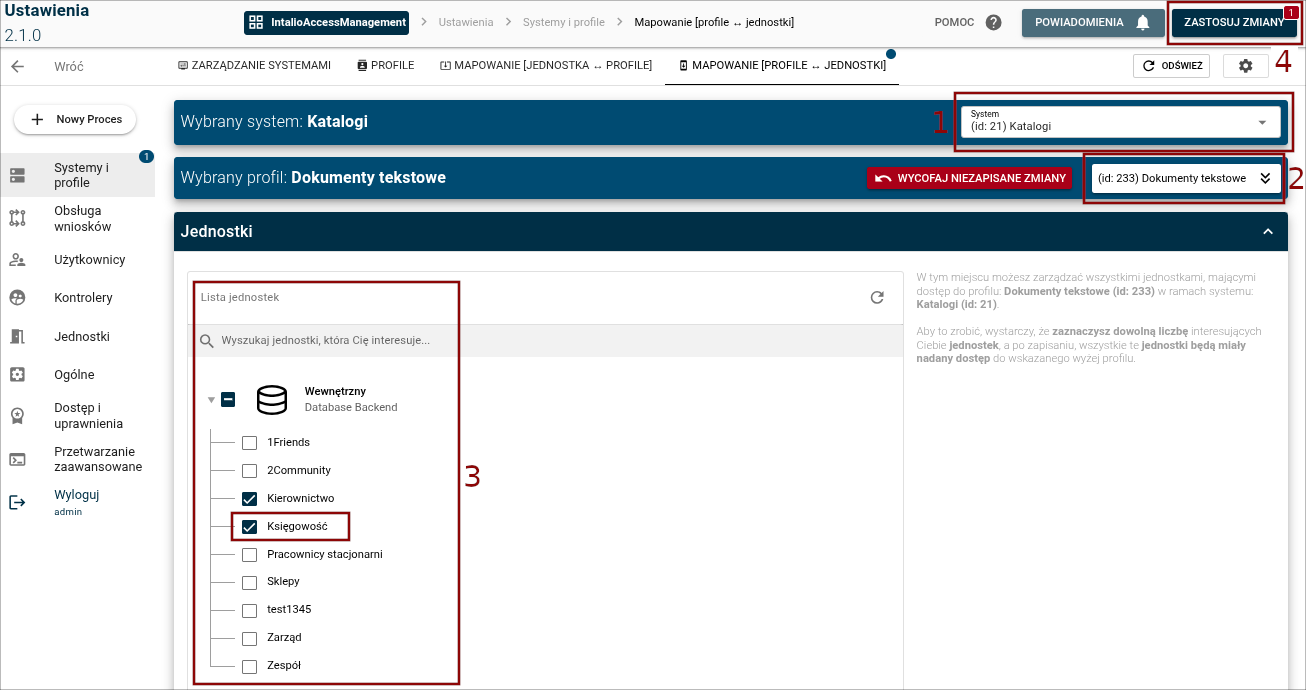Image resolution: width=1306 pixels, height=690 pixels.
Task: Click the Wewnętrzny database icon
Action: tap(272, 400)
